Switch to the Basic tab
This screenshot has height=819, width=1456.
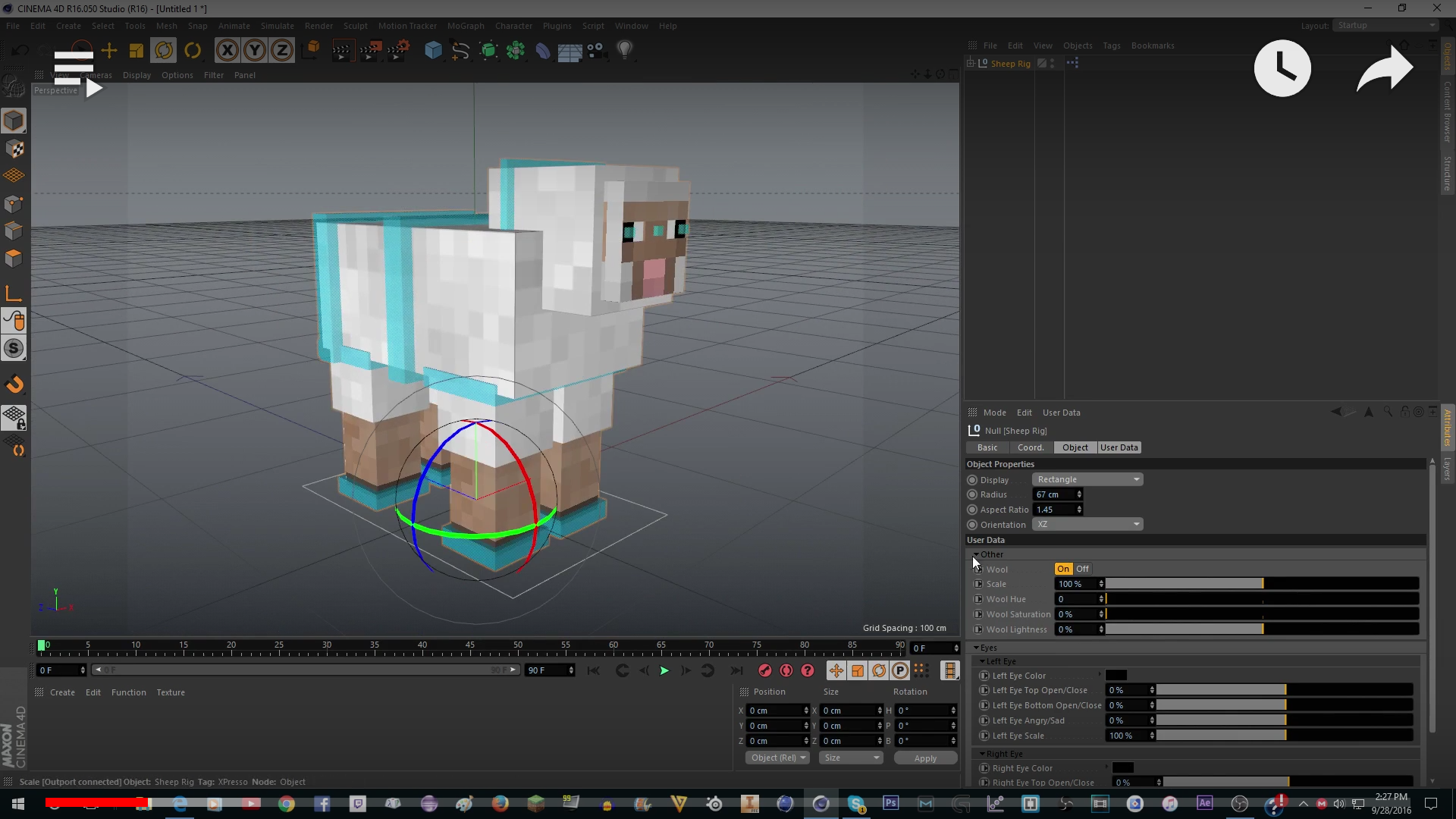[987, 447]
